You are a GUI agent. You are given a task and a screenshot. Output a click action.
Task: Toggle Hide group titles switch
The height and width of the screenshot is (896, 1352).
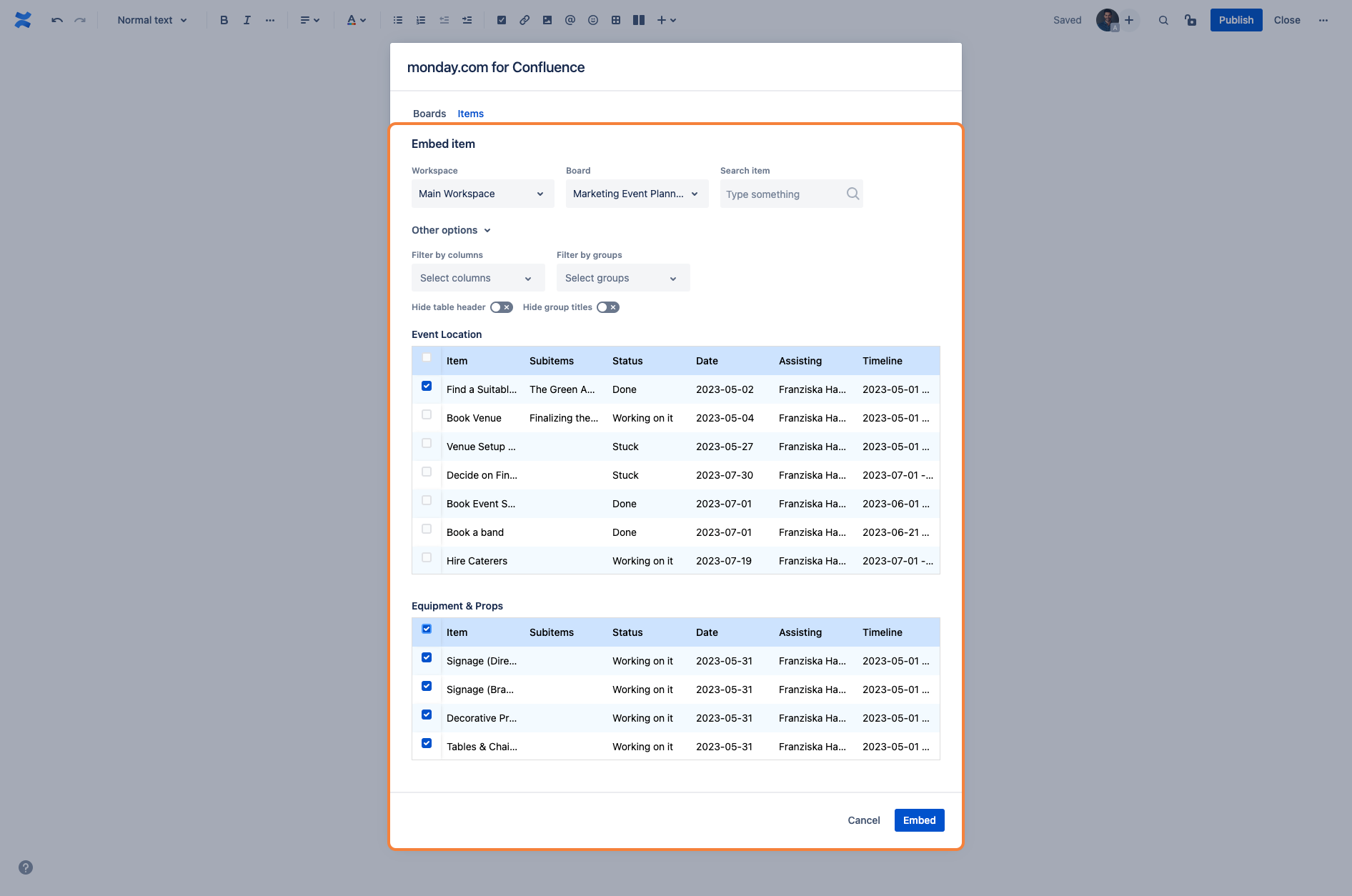click(608, 307)
